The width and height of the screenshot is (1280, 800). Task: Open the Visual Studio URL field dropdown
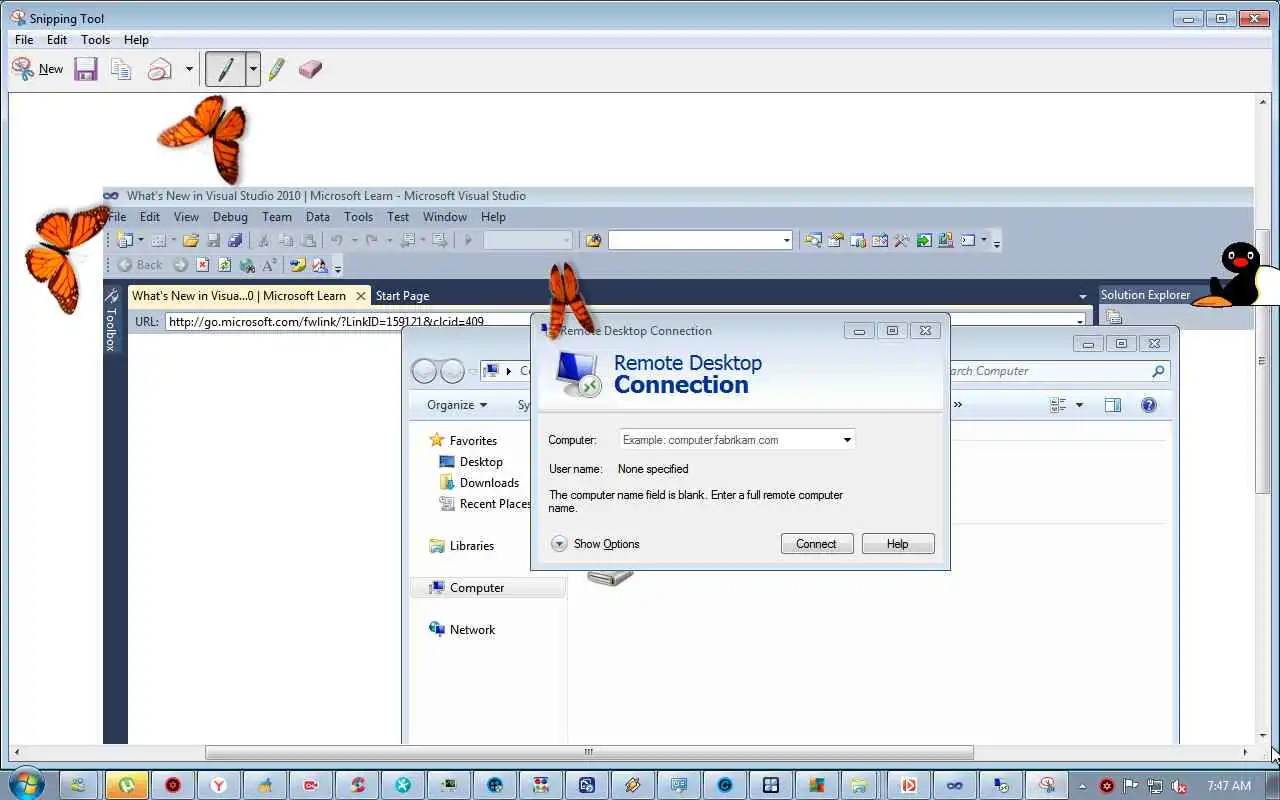pos(1079,322)
